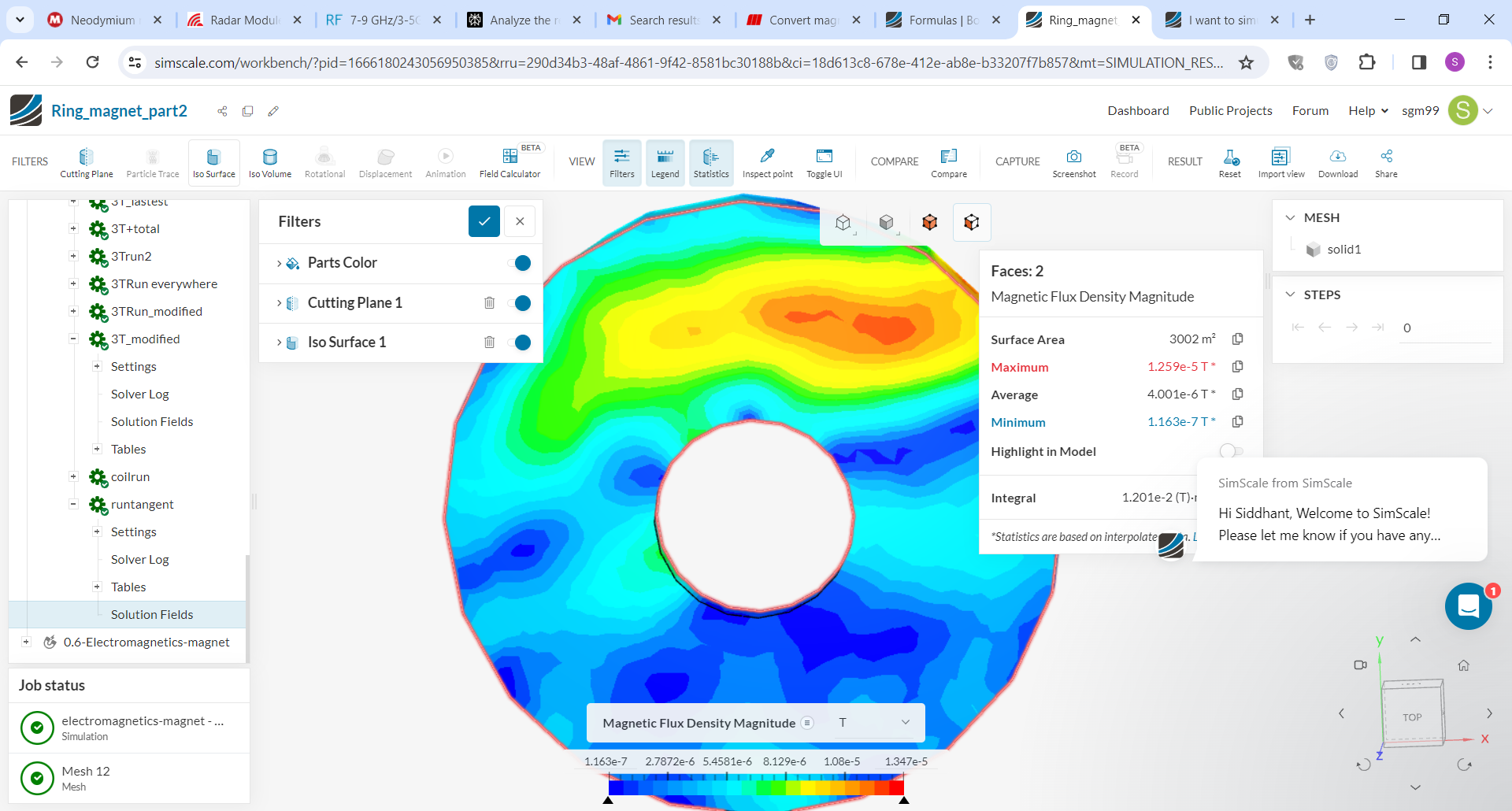
Task: Delete Iso Surface 1 filter
Action: click(x=489, y=343)
